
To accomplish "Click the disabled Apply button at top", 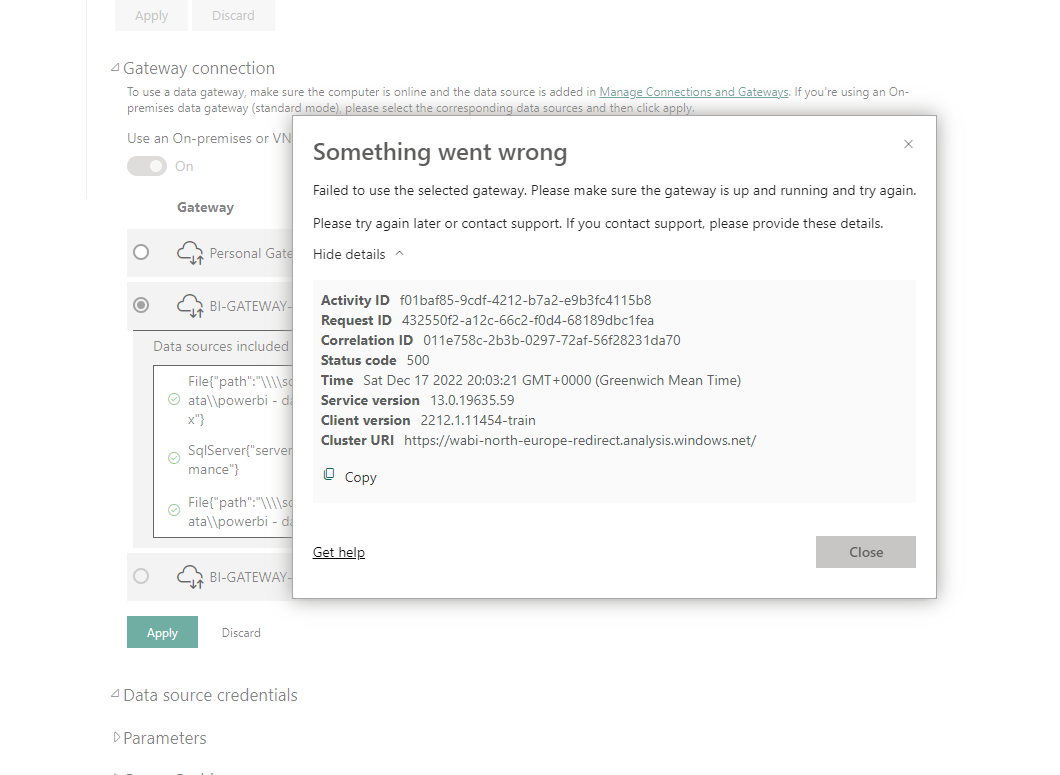I will click(x=151, y=16).
